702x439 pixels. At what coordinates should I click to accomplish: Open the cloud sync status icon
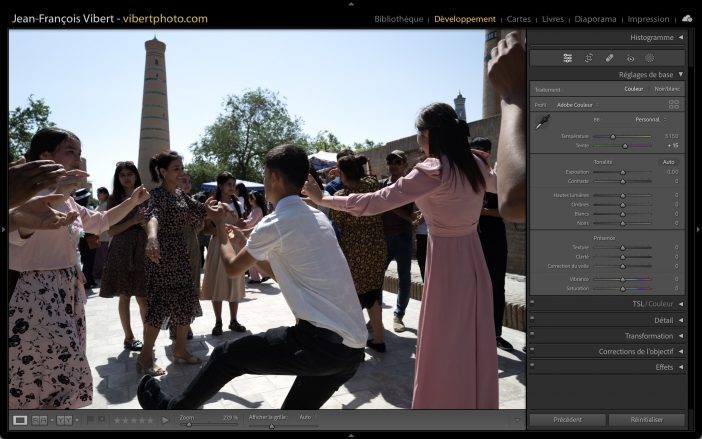[x=687, y=18]
